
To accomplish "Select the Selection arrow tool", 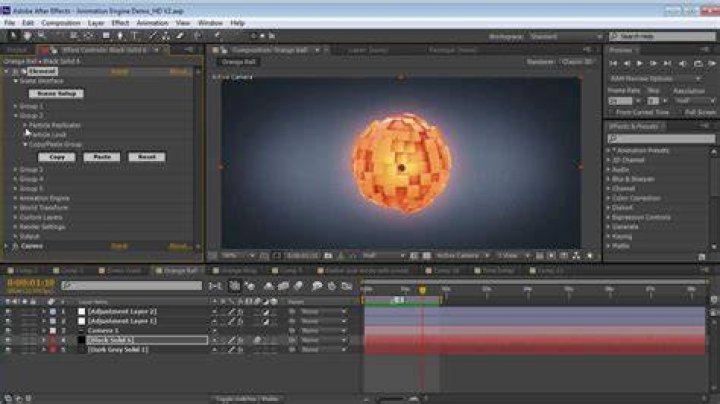I will (x=12, y=36).
